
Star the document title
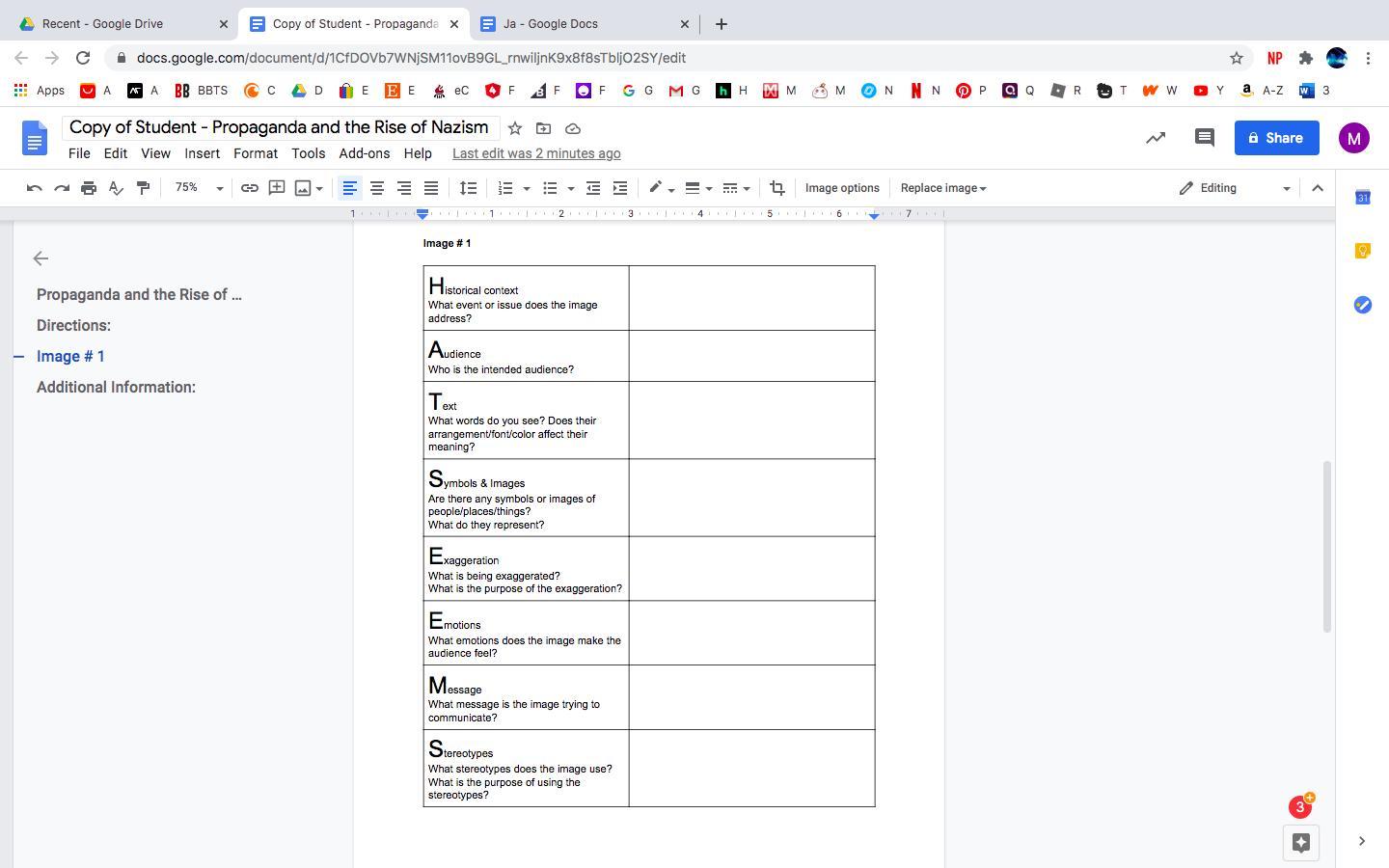point(515,128)
